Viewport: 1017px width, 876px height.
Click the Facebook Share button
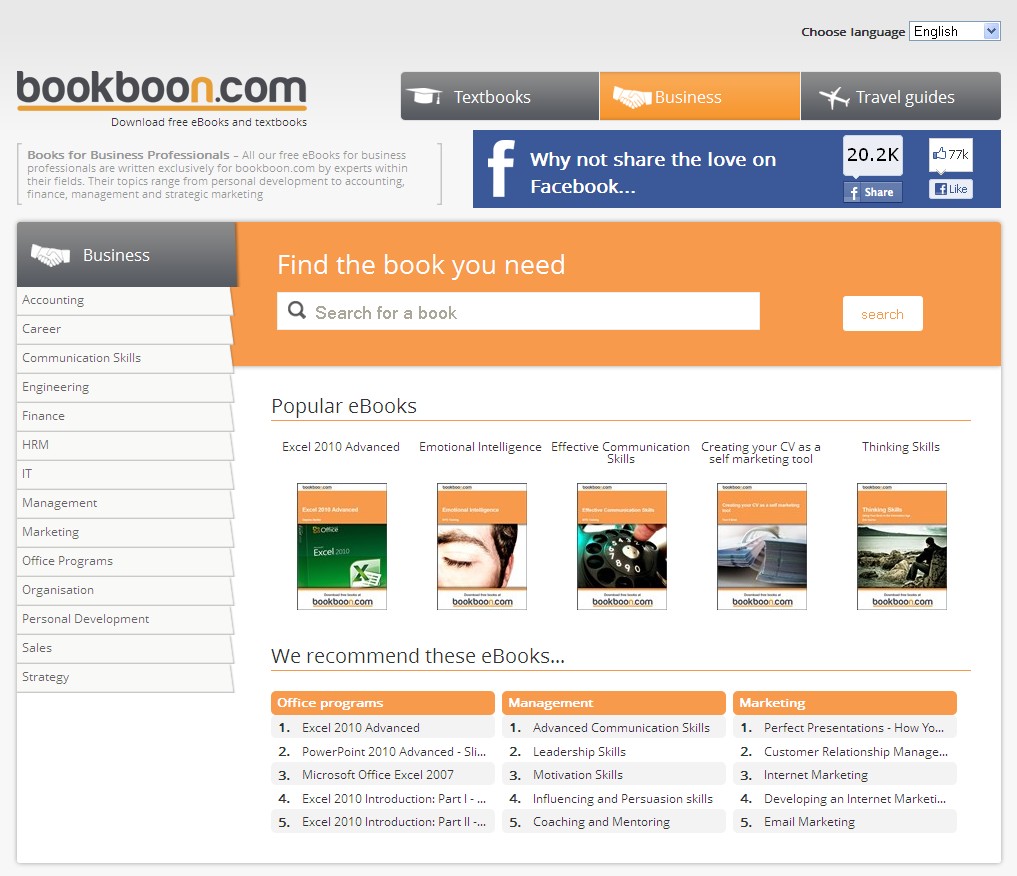[872, 192]
